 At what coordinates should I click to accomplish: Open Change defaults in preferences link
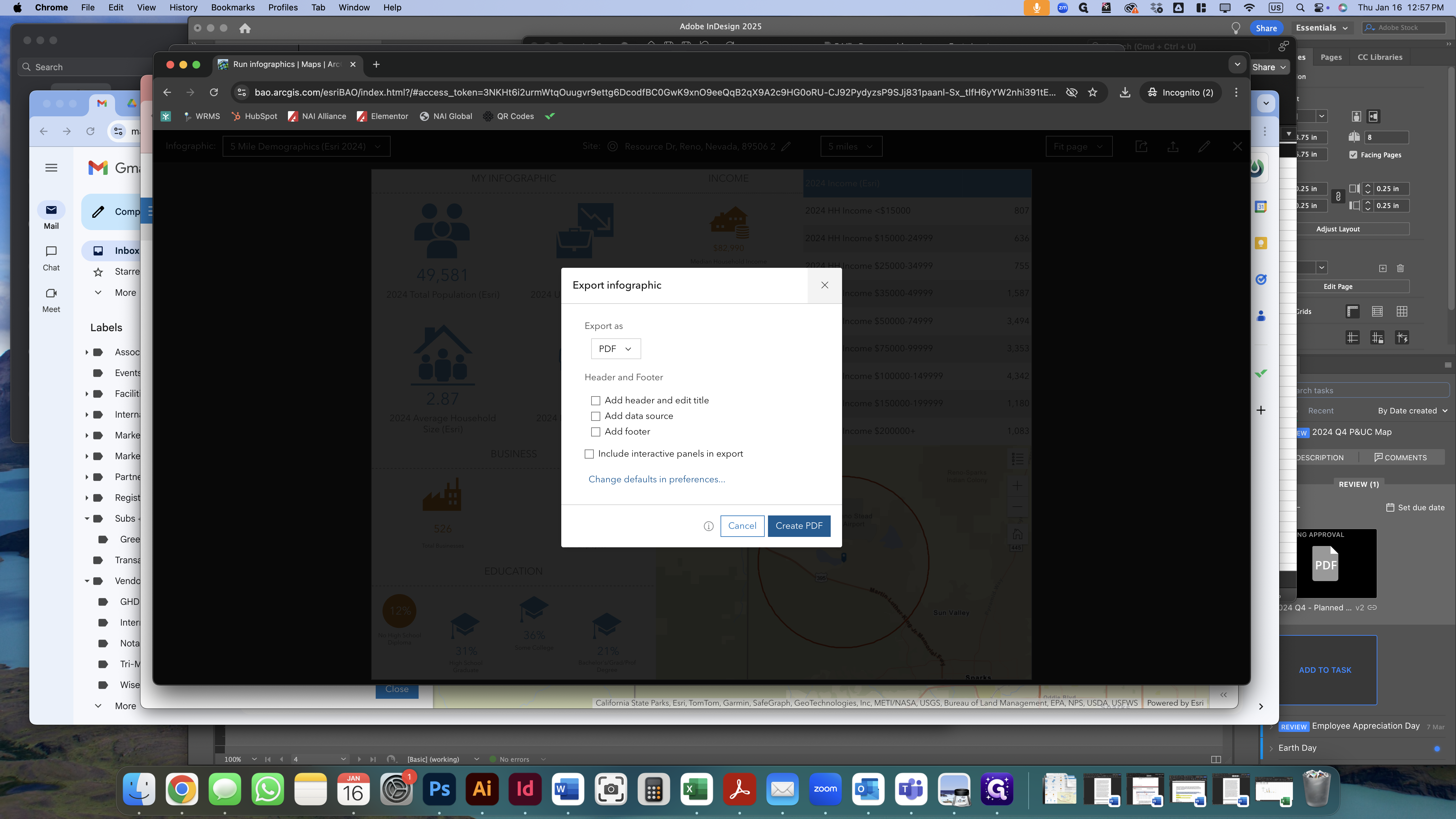pos(656,479)
